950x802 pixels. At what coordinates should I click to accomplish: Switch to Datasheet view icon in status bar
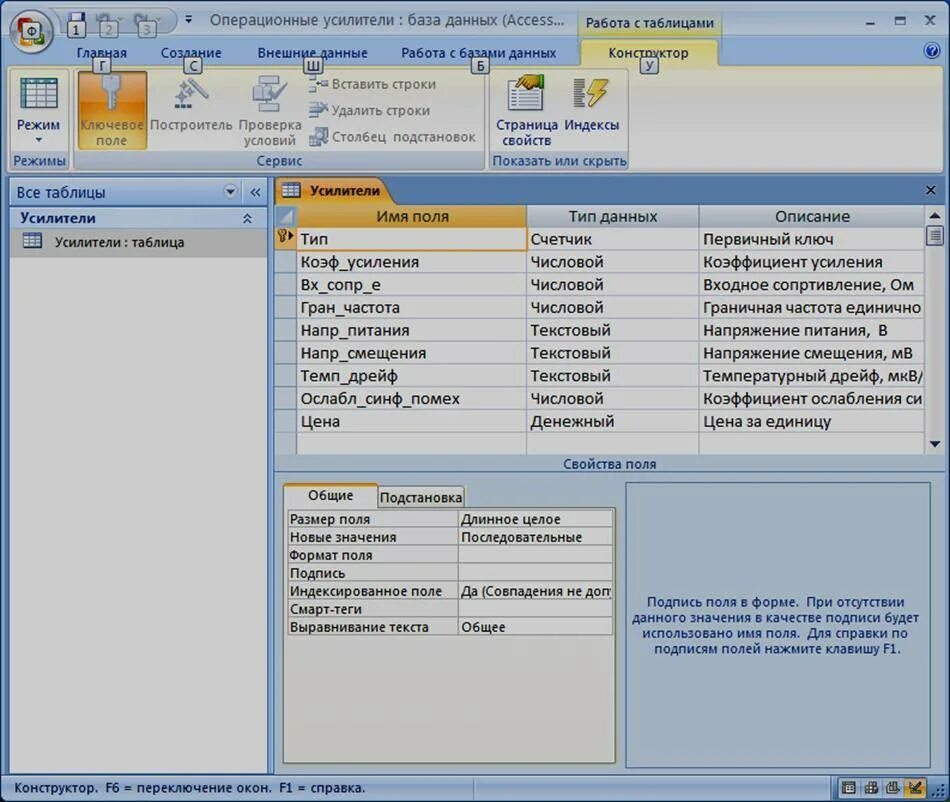(849, 787)
